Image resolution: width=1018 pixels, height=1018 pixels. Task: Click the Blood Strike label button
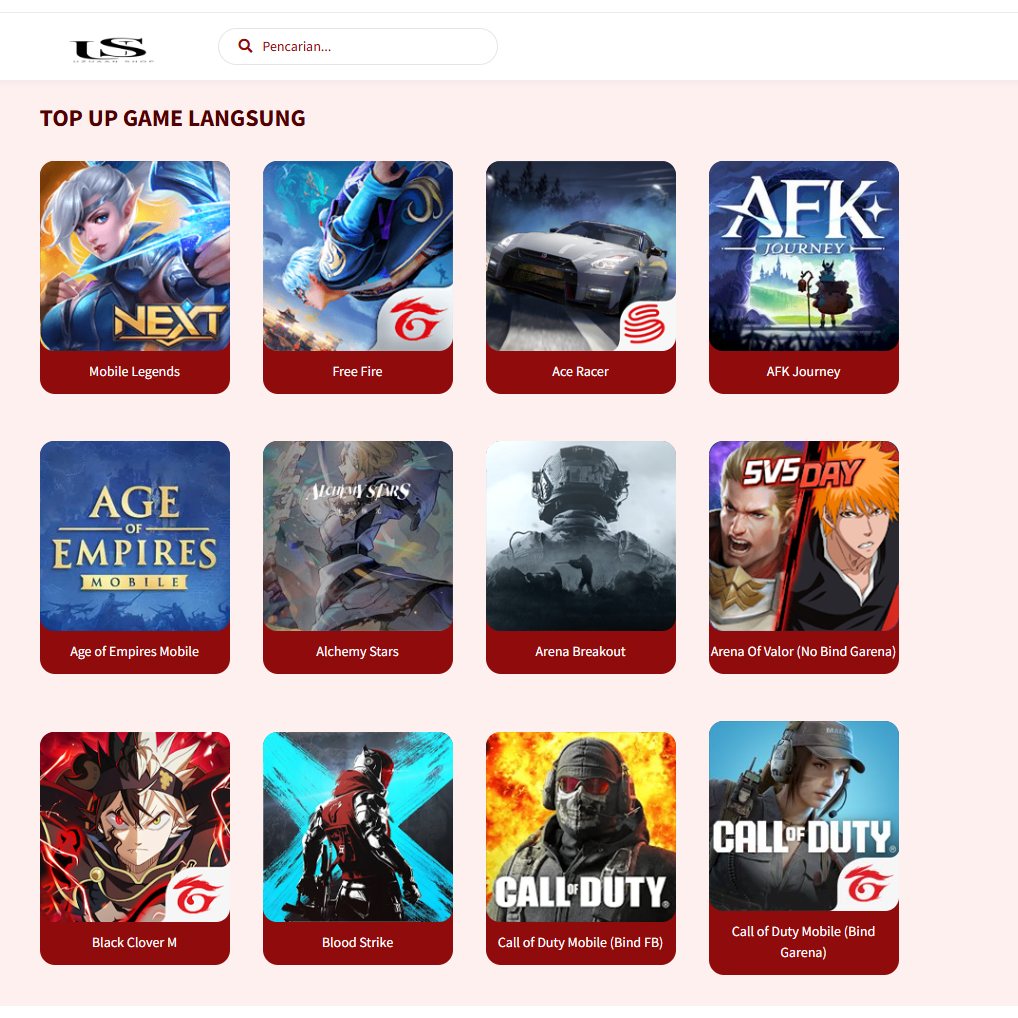pyautogui.click(x=358, y=943)
